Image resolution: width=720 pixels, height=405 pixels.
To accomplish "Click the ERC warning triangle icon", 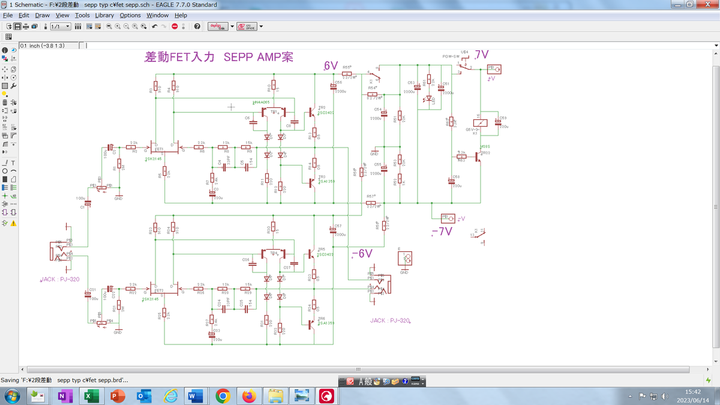I will click(x=14, y=223).
